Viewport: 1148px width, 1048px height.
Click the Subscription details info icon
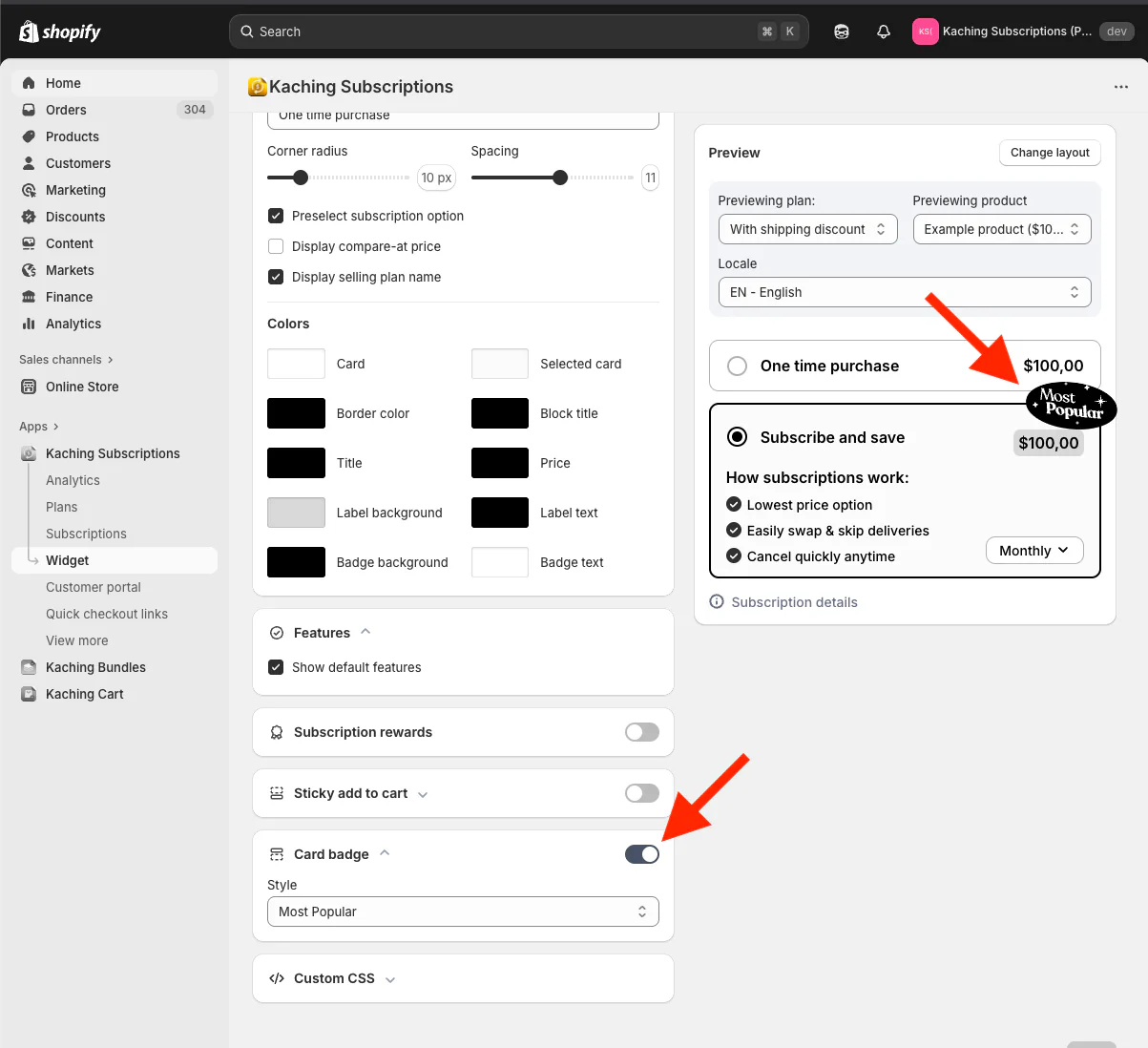(717, 602)
